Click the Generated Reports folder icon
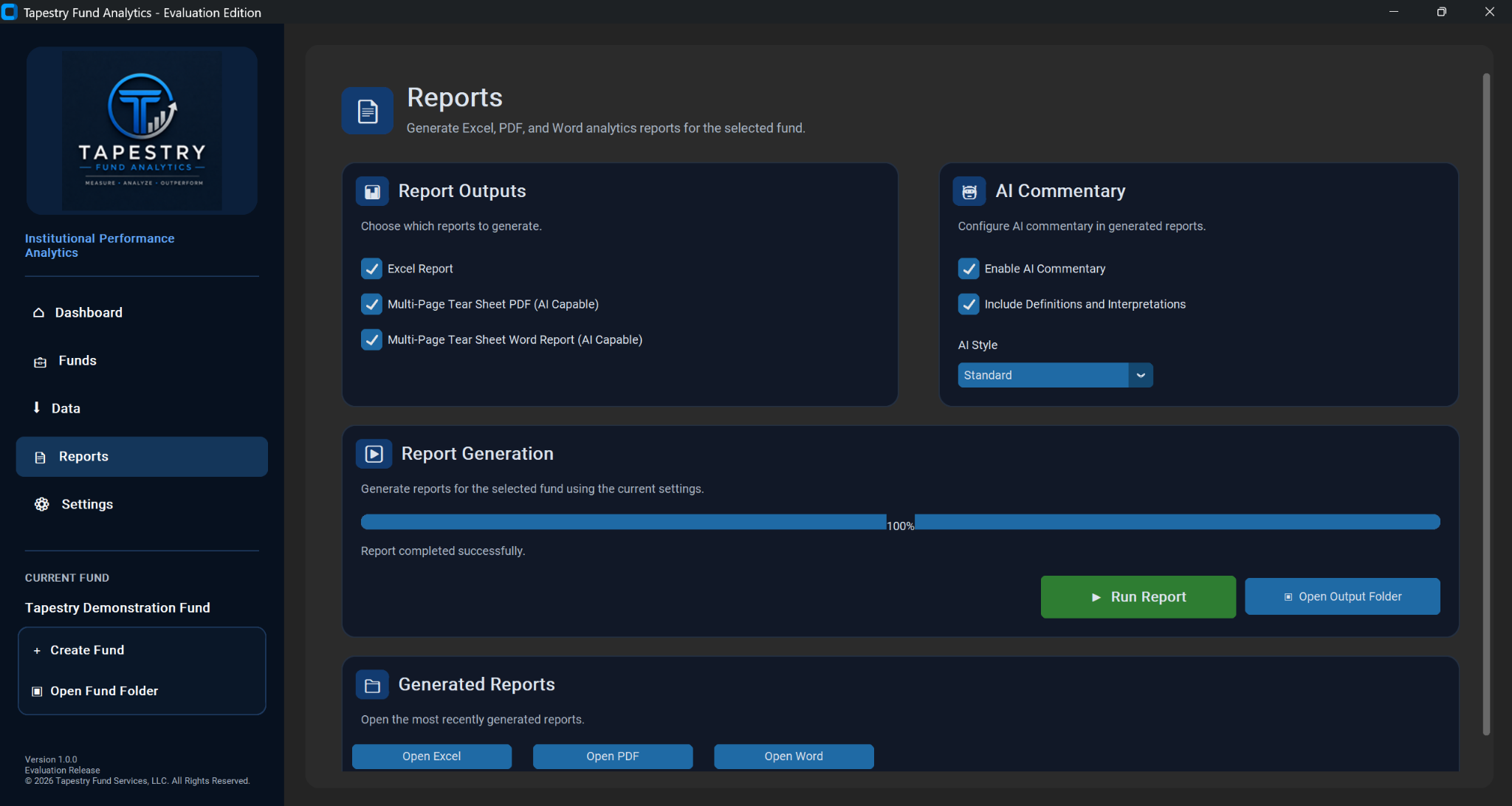This screenshot has width=1512, height=806. coord(373,686)
